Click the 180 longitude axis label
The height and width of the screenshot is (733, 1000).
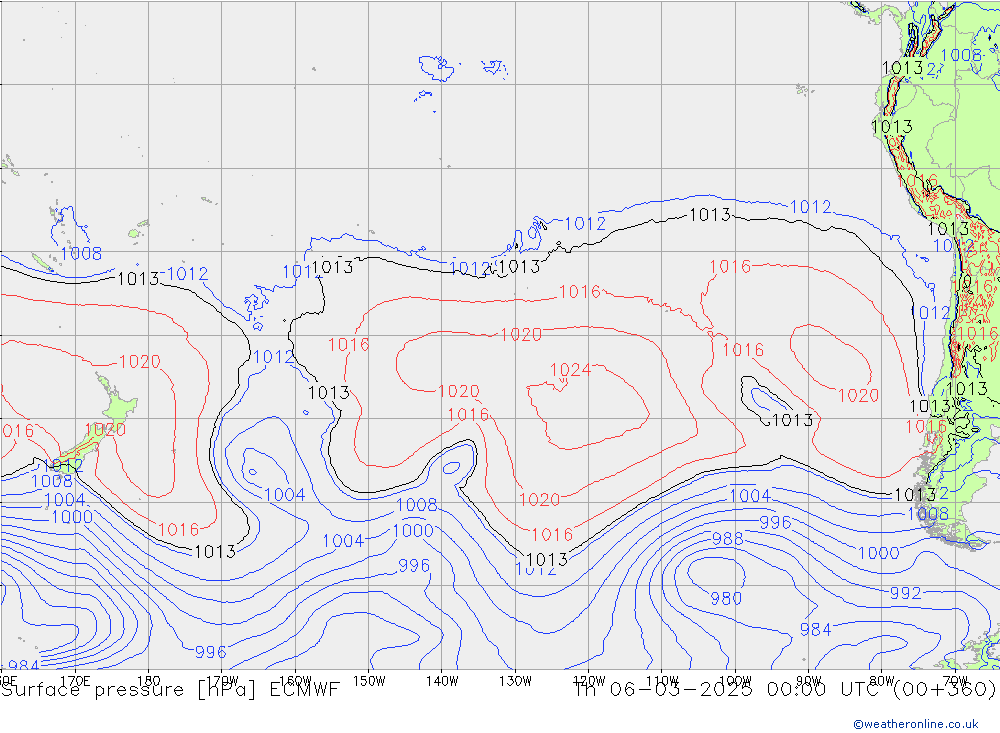coord(149,681)
